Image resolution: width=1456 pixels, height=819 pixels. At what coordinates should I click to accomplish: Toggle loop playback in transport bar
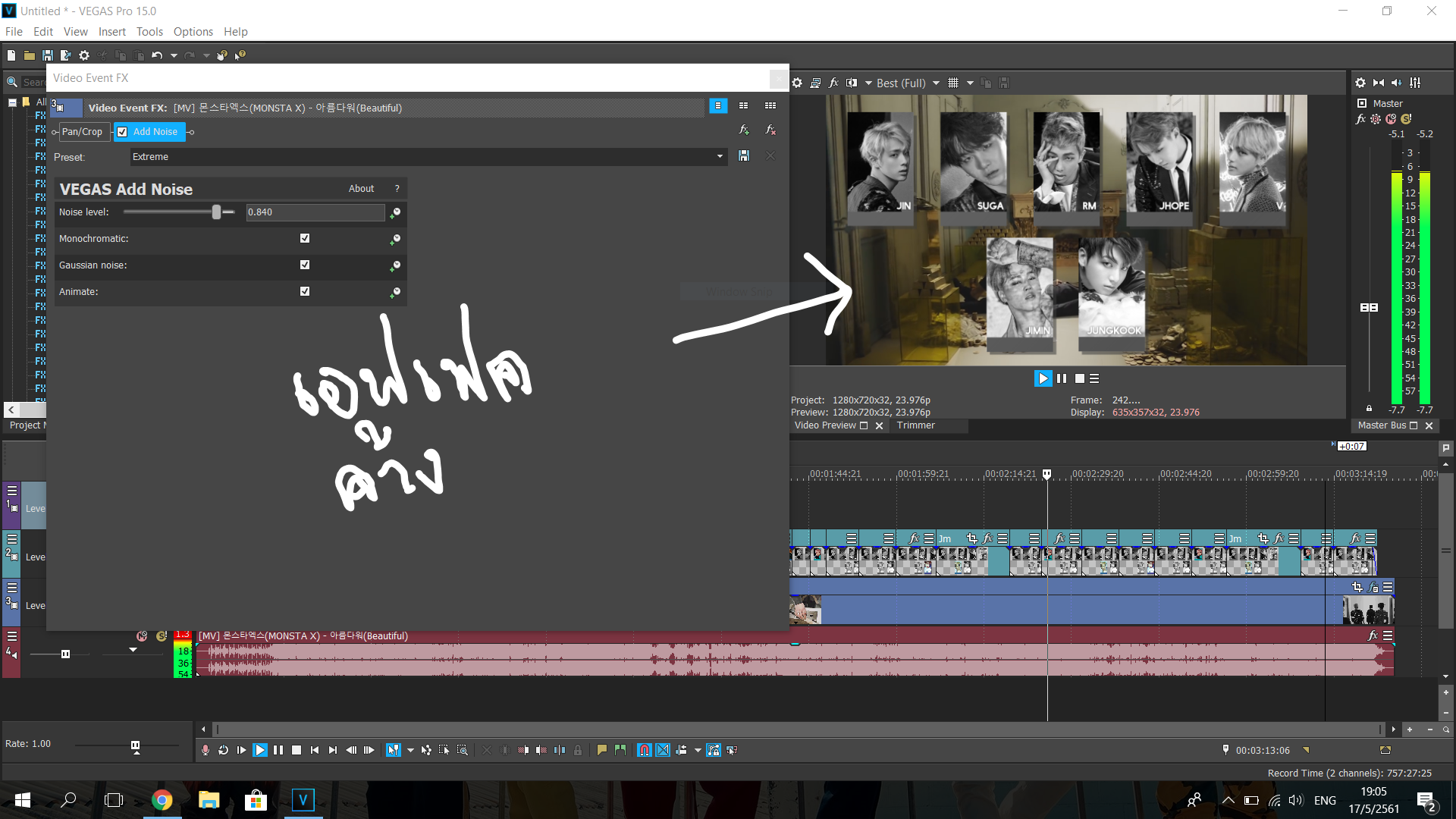coord(224,750)
